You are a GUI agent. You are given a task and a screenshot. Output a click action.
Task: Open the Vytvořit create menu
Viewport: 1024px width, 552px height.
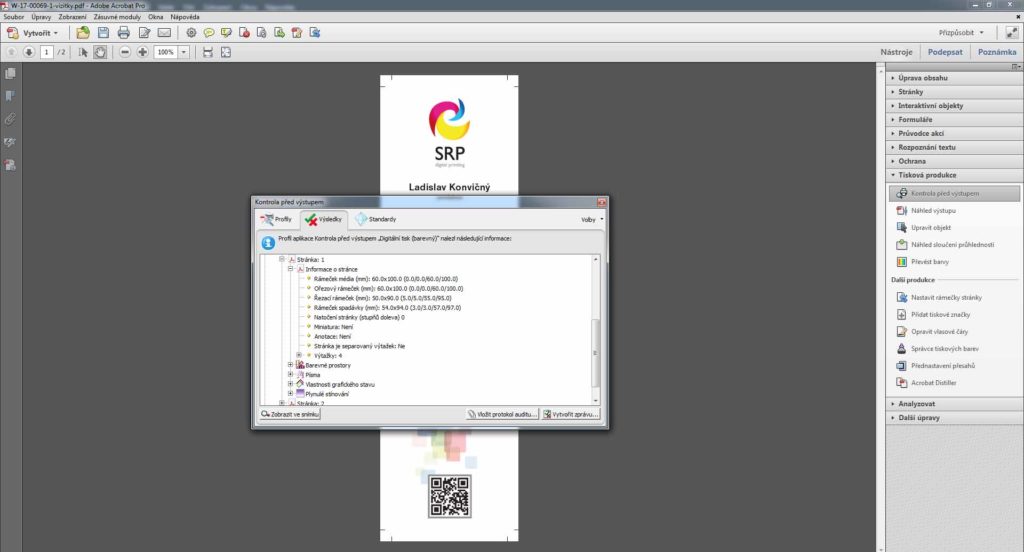[32, 33]
